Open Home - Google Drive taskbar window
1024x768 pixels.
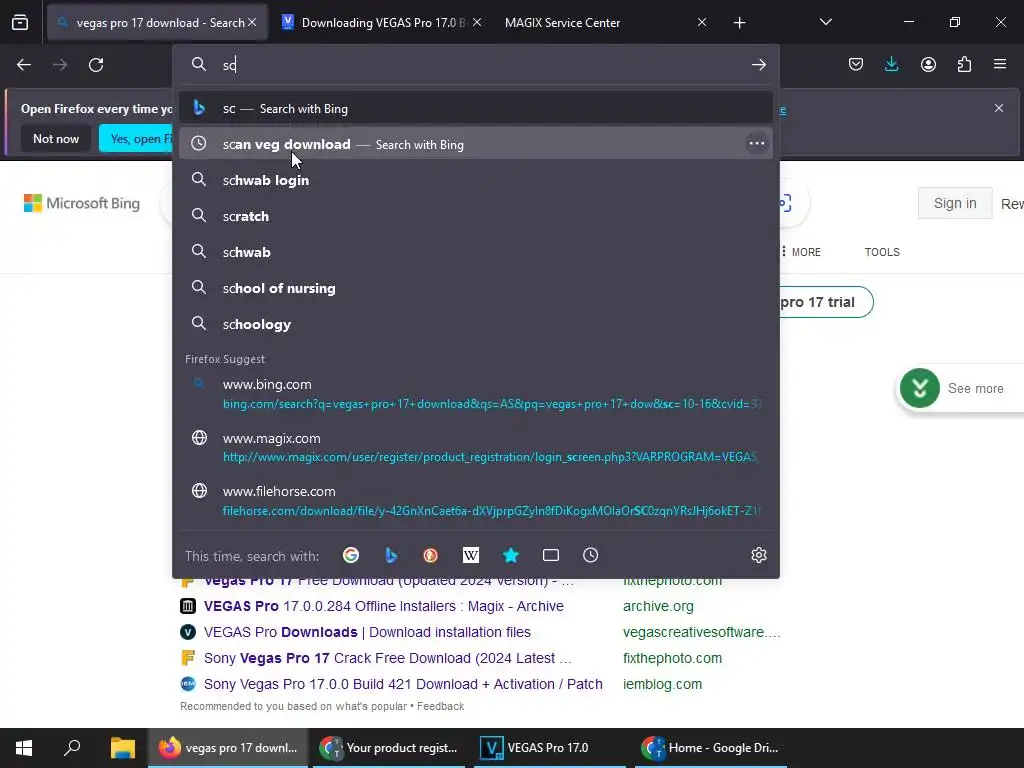[711, 748]
